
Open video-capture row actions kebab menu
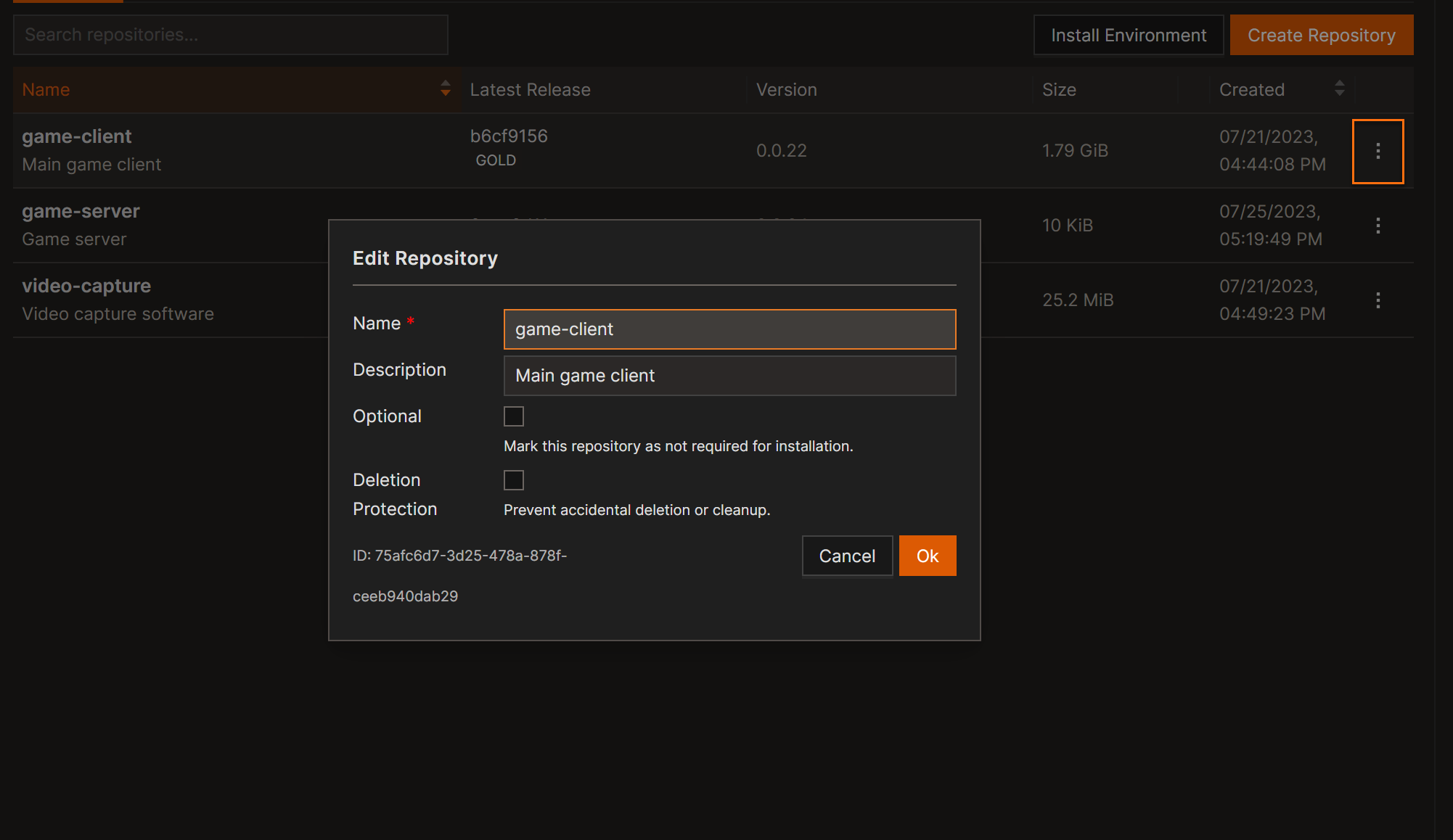coord(1378,300)
